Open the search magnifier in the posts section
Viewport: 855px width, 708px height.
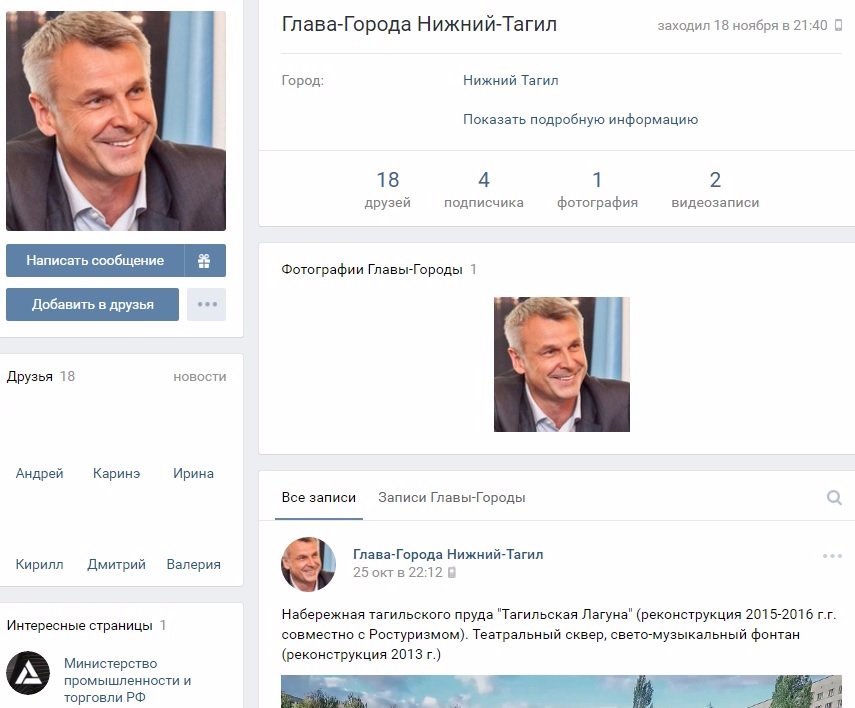tap(833, 495)
